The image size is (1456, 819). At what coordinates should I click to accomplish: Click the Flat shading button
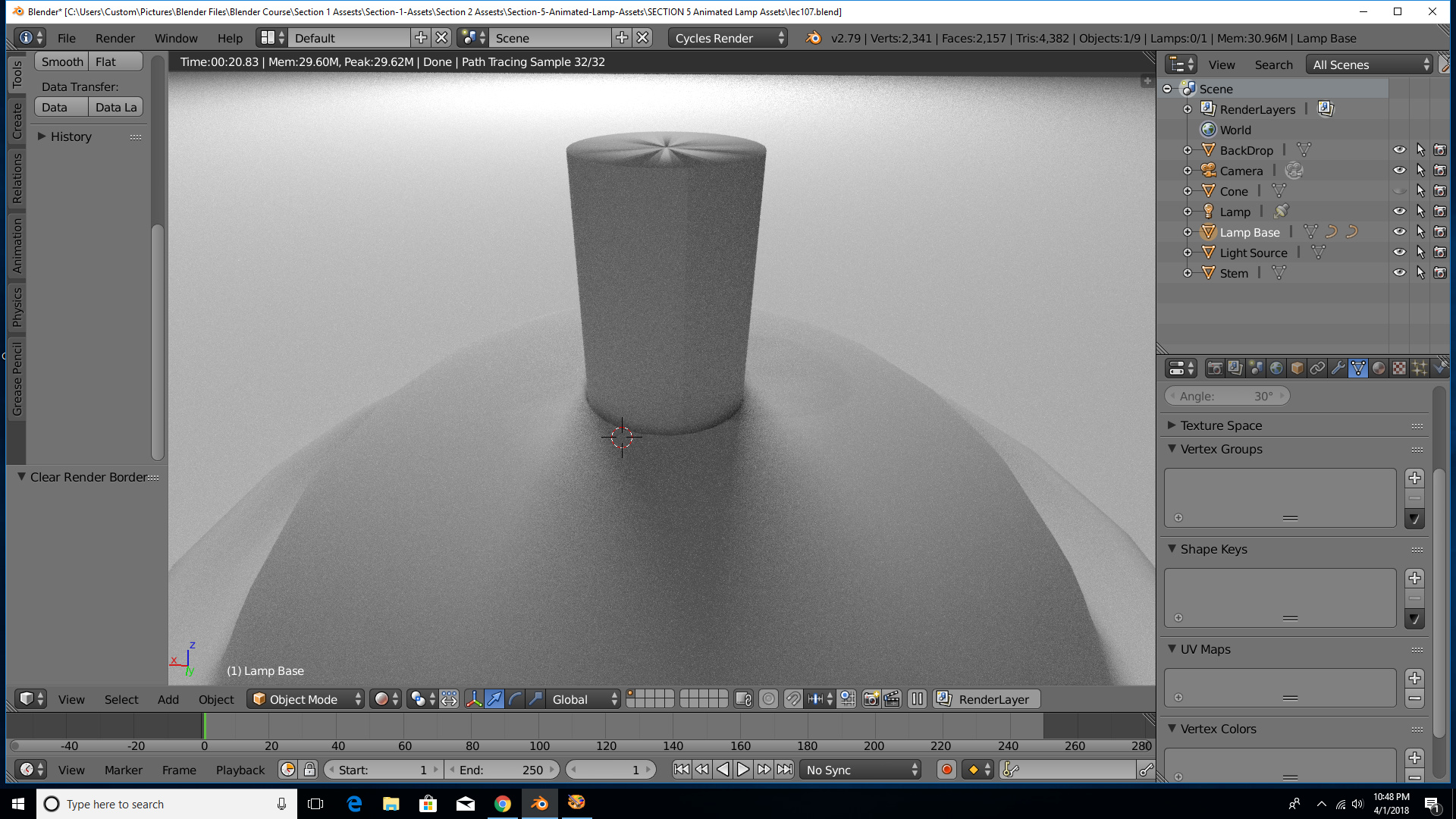(115, 61)
